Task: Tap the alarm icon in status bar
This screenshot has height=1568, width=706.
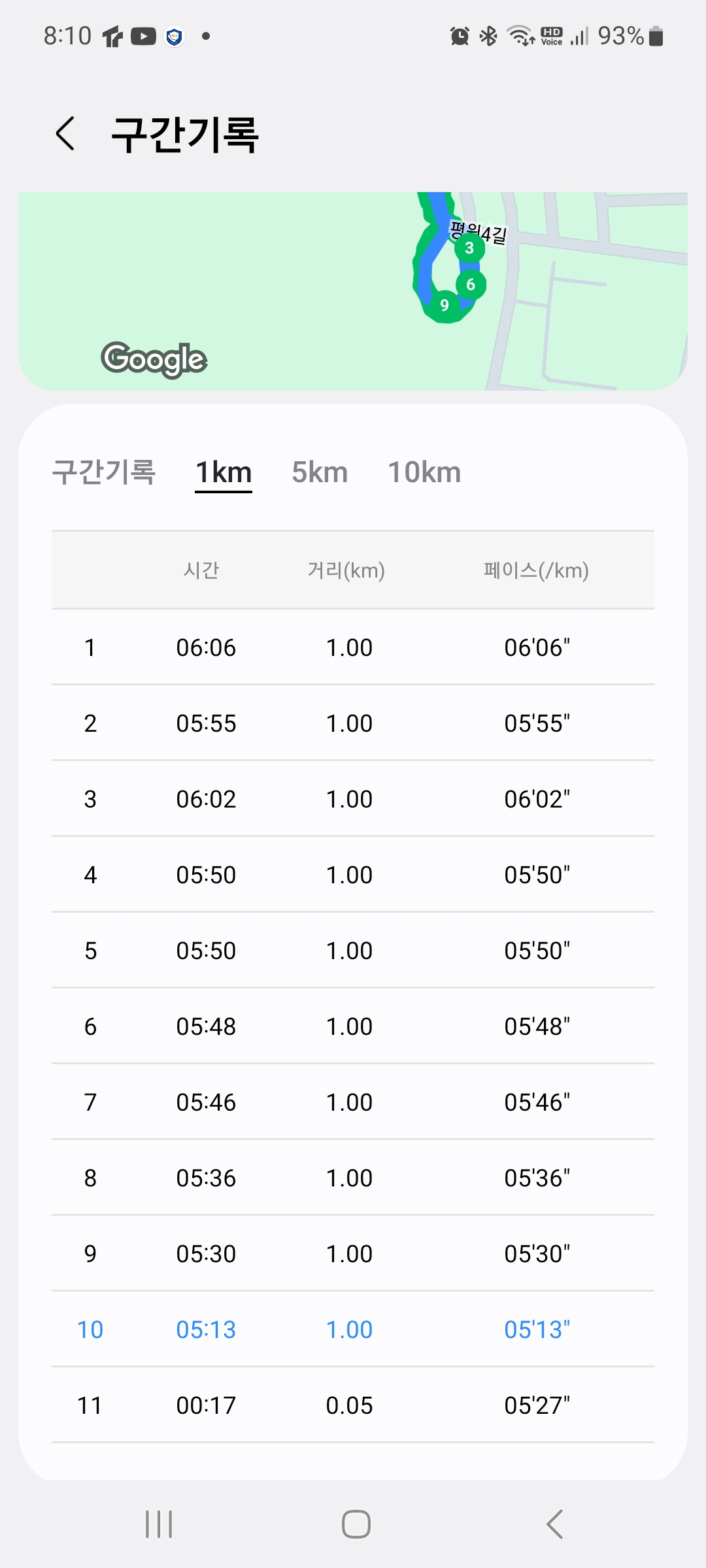Action: click(460, 36)
